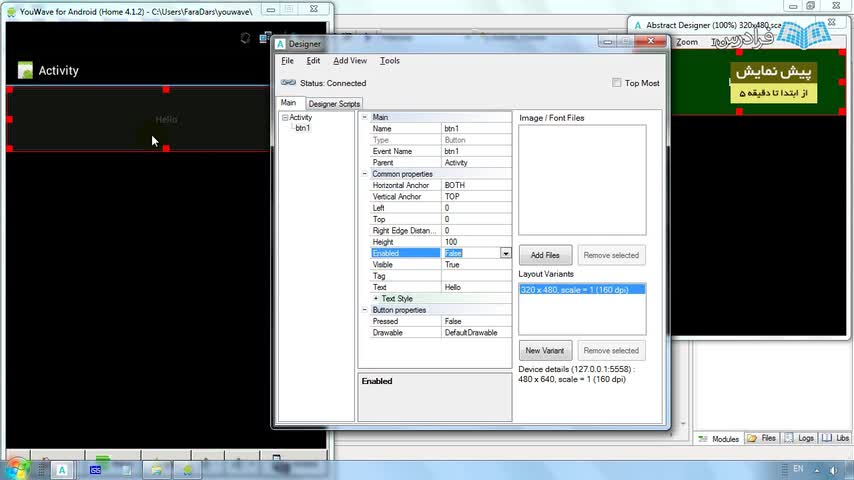The image size is (854, 480).
Task: Open the Windows Start menu
Action: click(16, 469)
